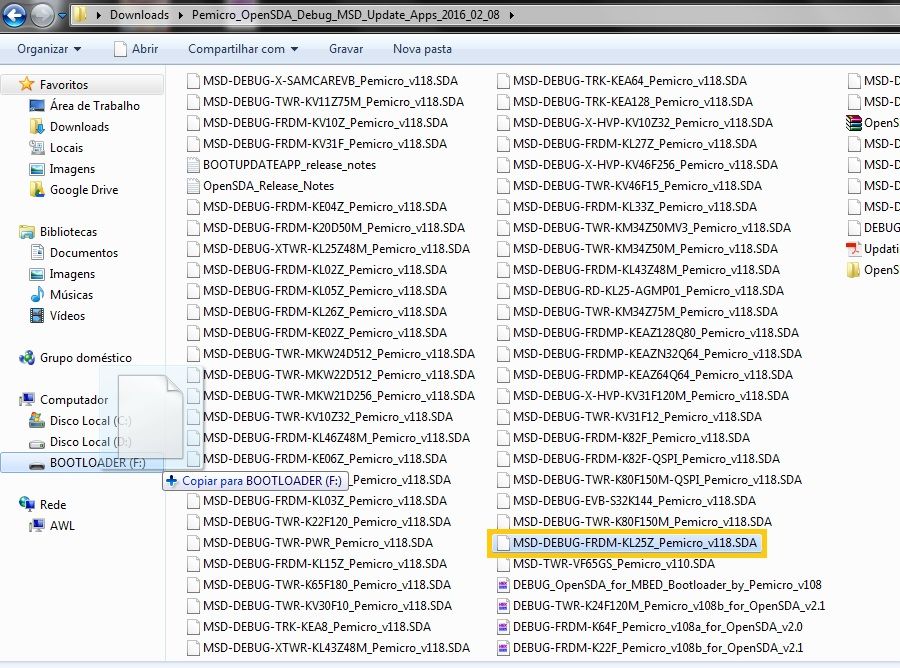
Task: Select the MSD-DEBUG-EVB-S32K144 file icon
Action: click(x=503, y=501)
